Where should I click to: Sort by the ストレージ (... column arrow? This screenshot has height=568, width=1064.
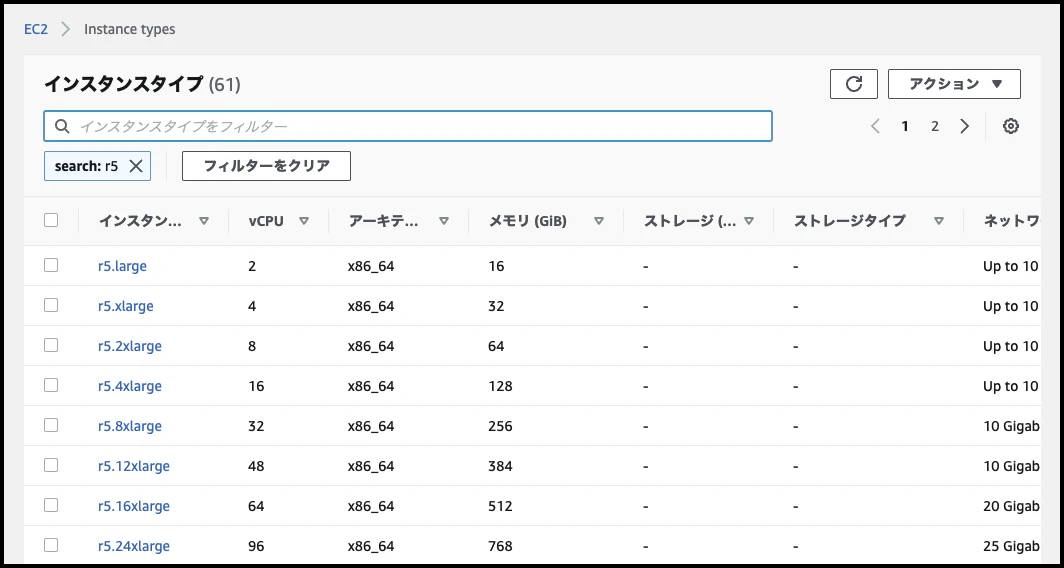pyautogui.click(x=749, y=221)
